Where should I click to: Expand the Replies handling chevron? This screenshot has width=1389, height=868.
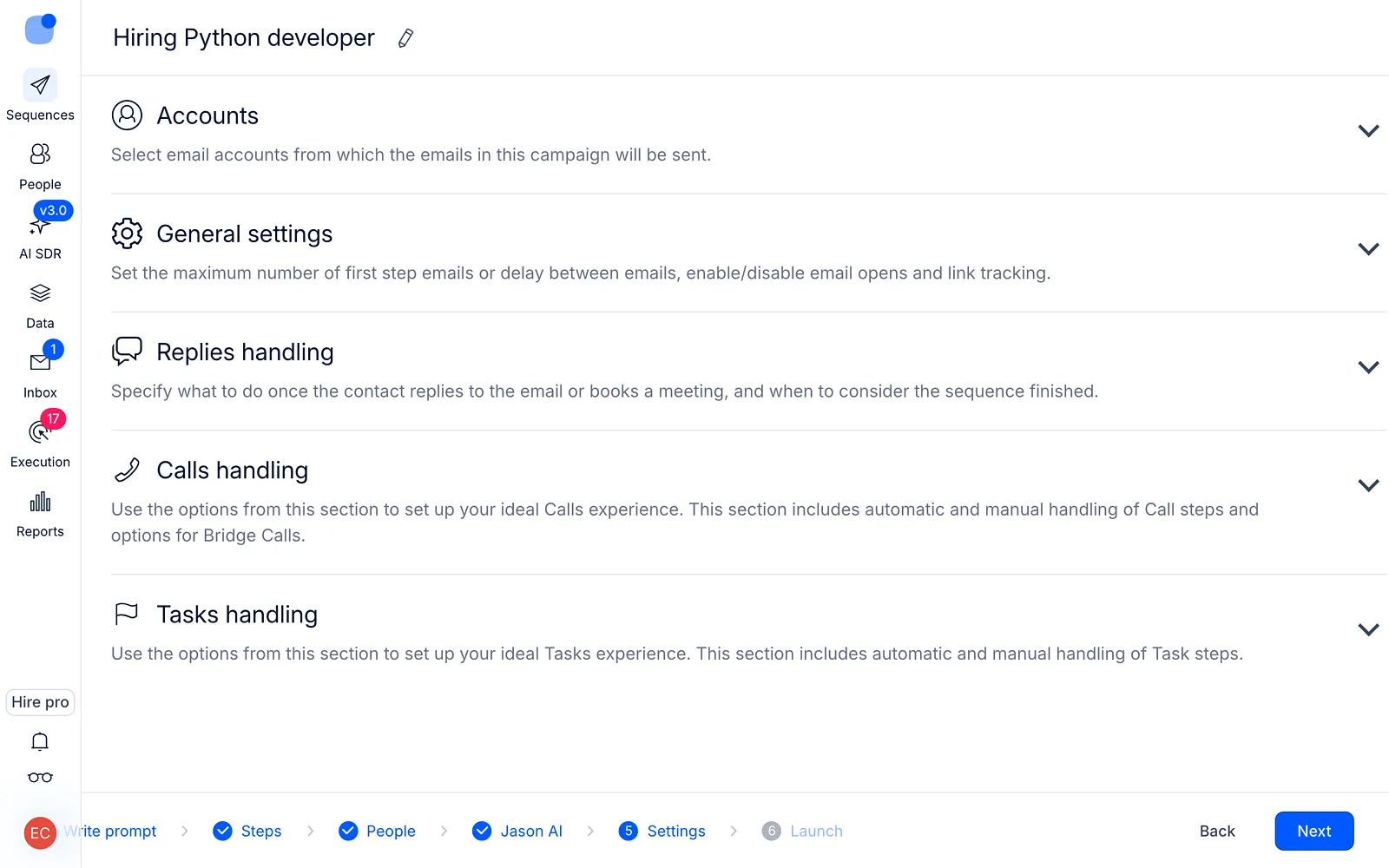click(x=1368, y=367)
